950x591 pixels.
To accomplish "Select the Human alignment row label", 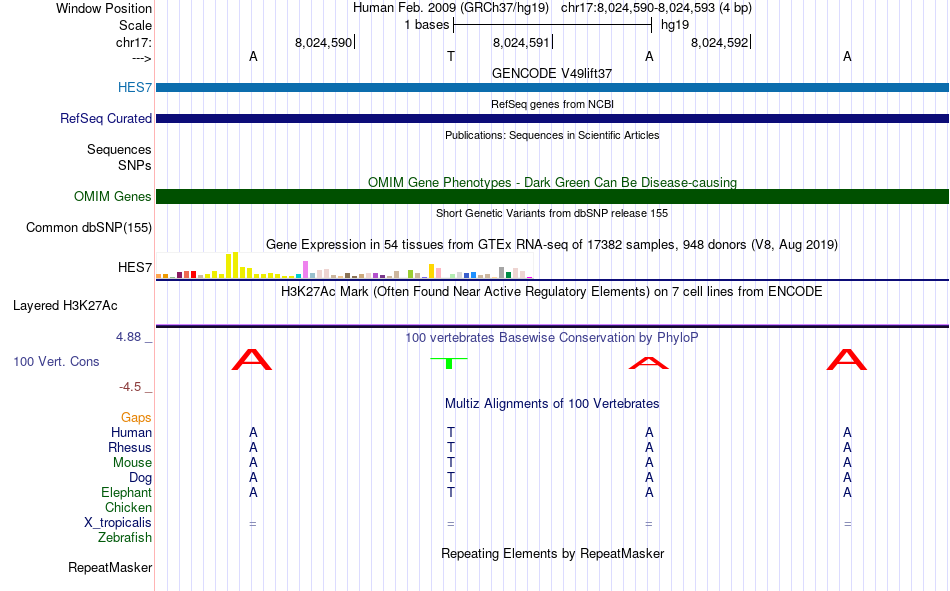I will (x=131, y=432).
